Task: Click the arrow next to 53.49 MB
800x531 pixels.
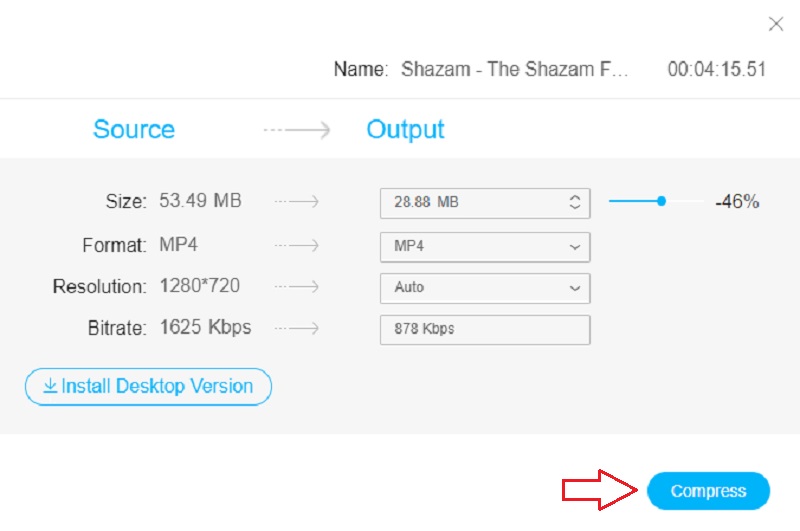Action: coord(296,202)
